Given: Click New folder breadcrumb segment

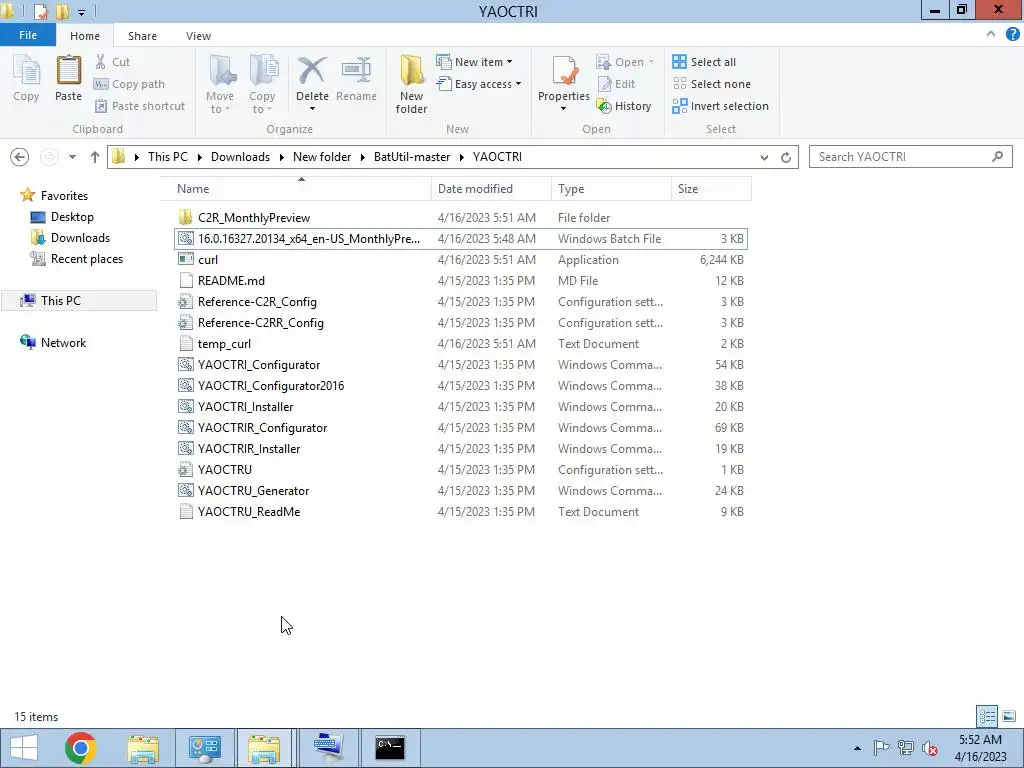Looking at the screenshot, I should pos(321,157).
